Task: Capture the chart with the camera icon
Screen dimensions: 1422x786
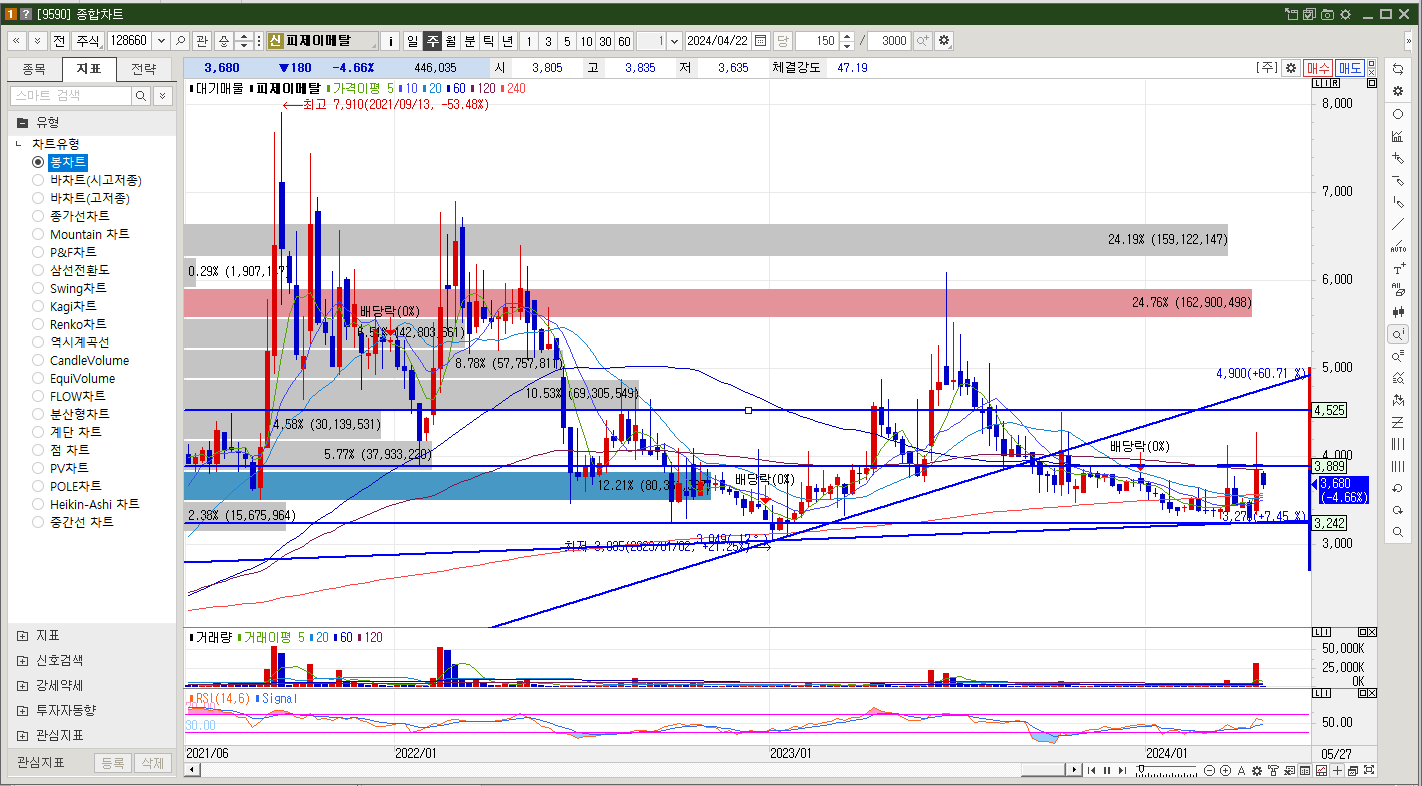Action: pos(1327,14)
